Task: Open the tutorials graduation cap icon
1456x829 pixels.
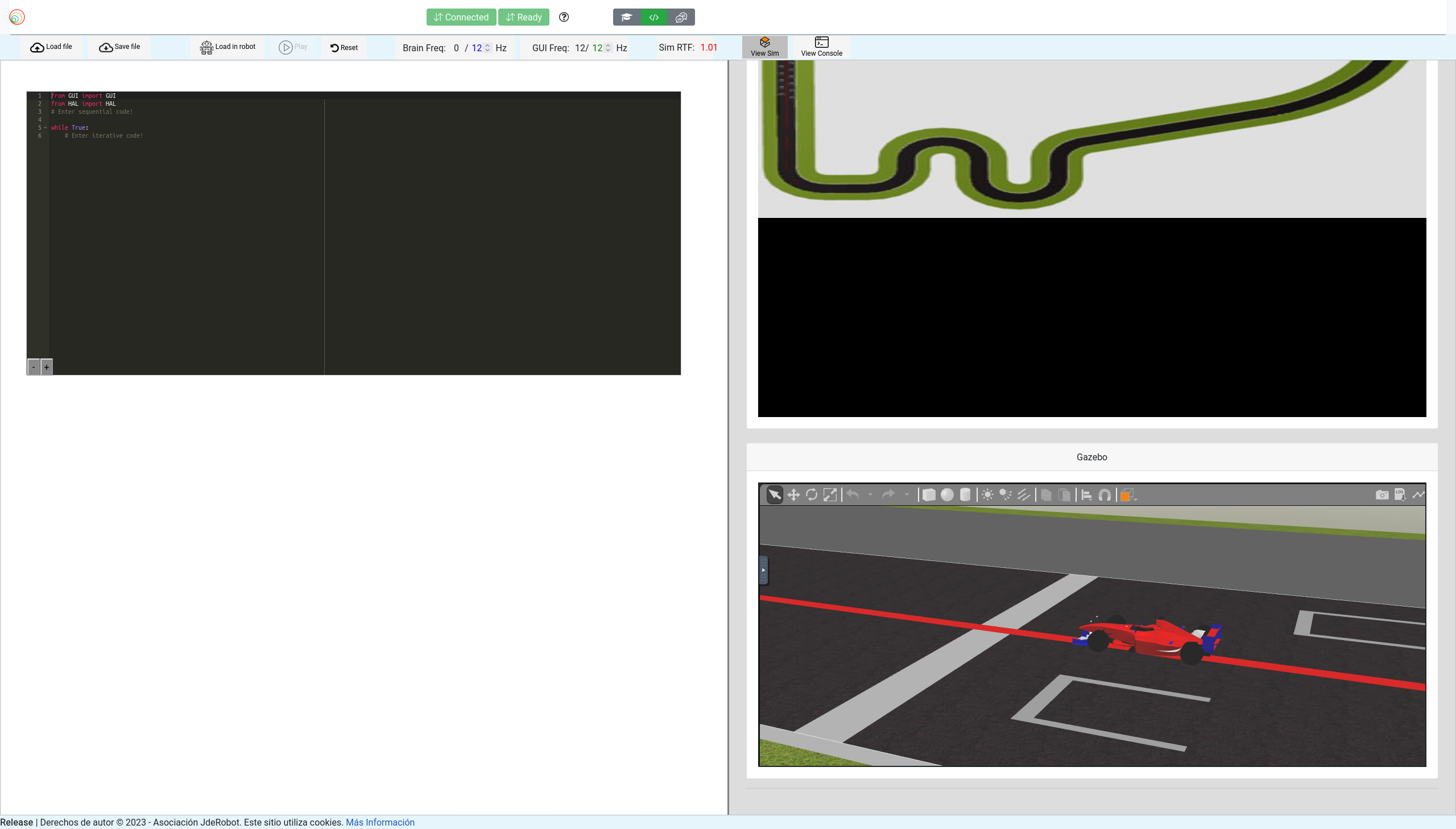Action: [626, 17]
